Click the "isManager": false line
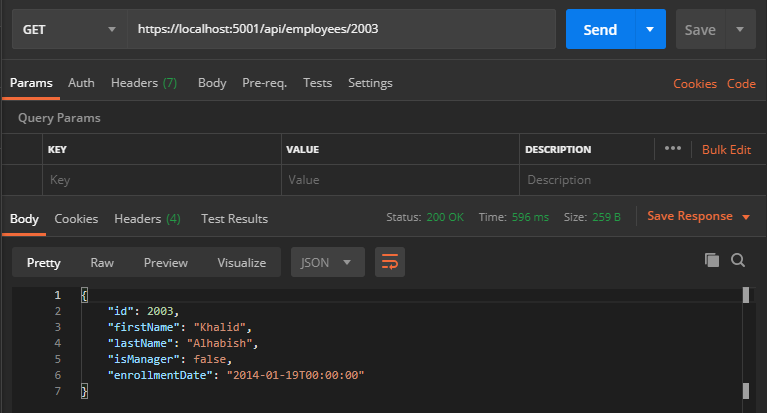This screenshot has width=767, height=413. coord(170,359)
